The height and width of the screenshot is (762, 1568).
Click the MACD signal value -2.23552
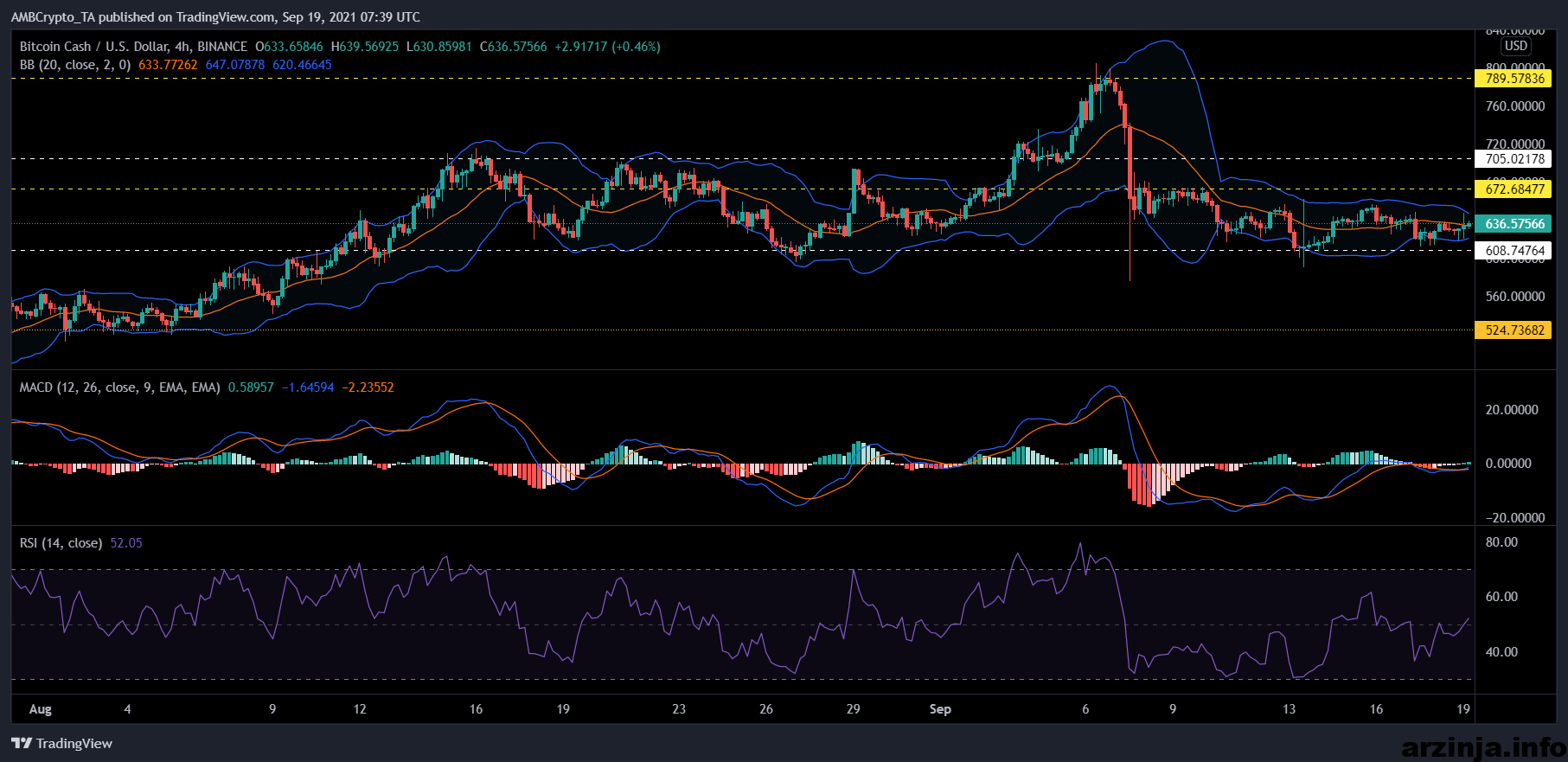[368, 387]
